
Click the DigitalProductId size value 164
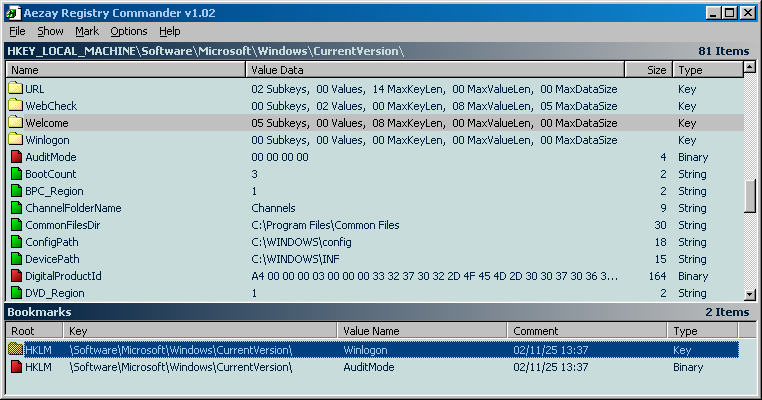tap(657, 276)
